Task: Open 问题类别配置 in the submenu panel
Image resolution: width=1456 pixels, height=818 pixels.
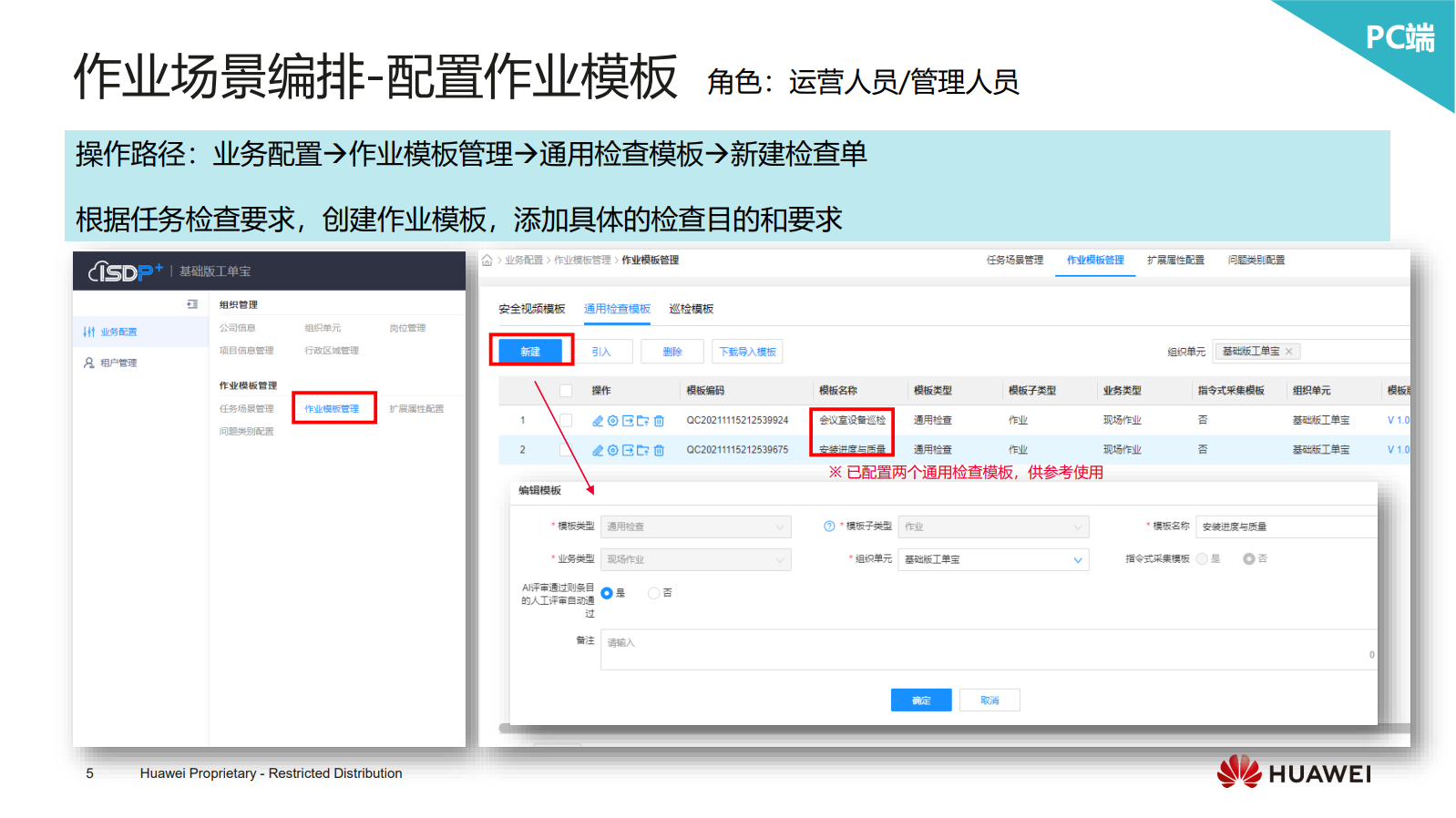Action: tap(247, 432)
